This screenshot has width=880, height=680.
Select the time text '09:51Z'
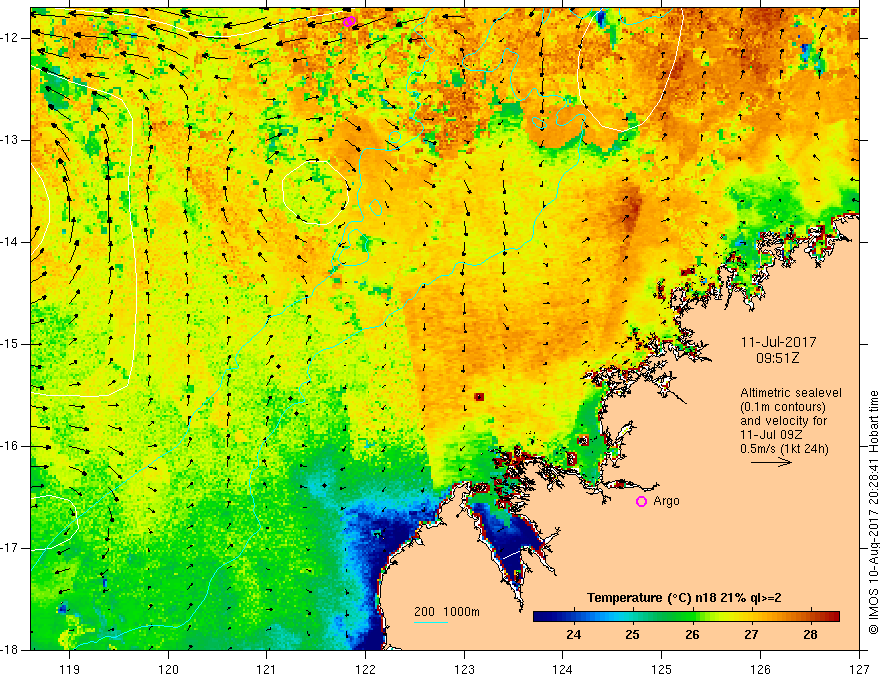777,358
